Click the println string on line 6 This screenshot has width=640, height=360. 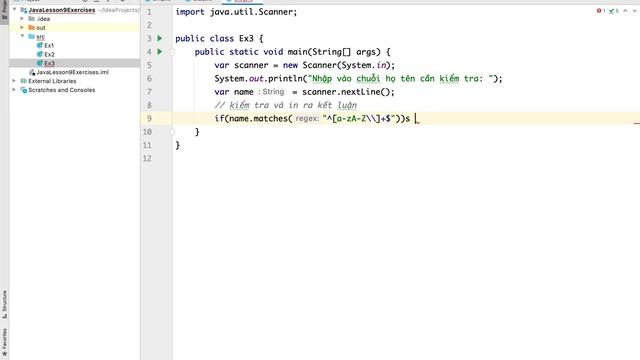coord(400,79)
